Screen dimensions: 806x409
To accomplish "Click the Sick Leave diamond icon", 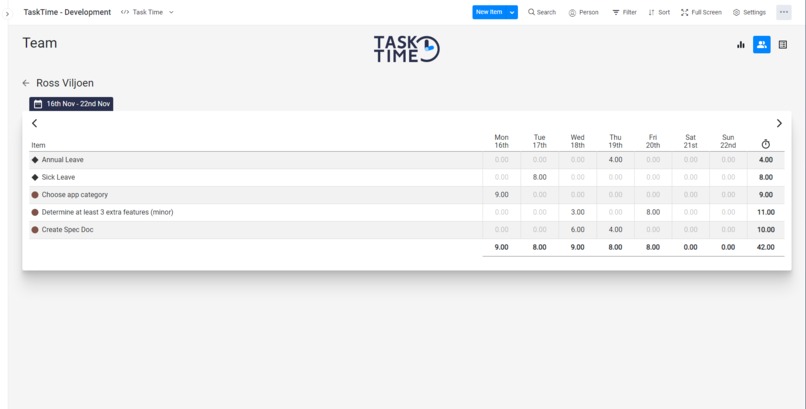I will click(35, 177).
